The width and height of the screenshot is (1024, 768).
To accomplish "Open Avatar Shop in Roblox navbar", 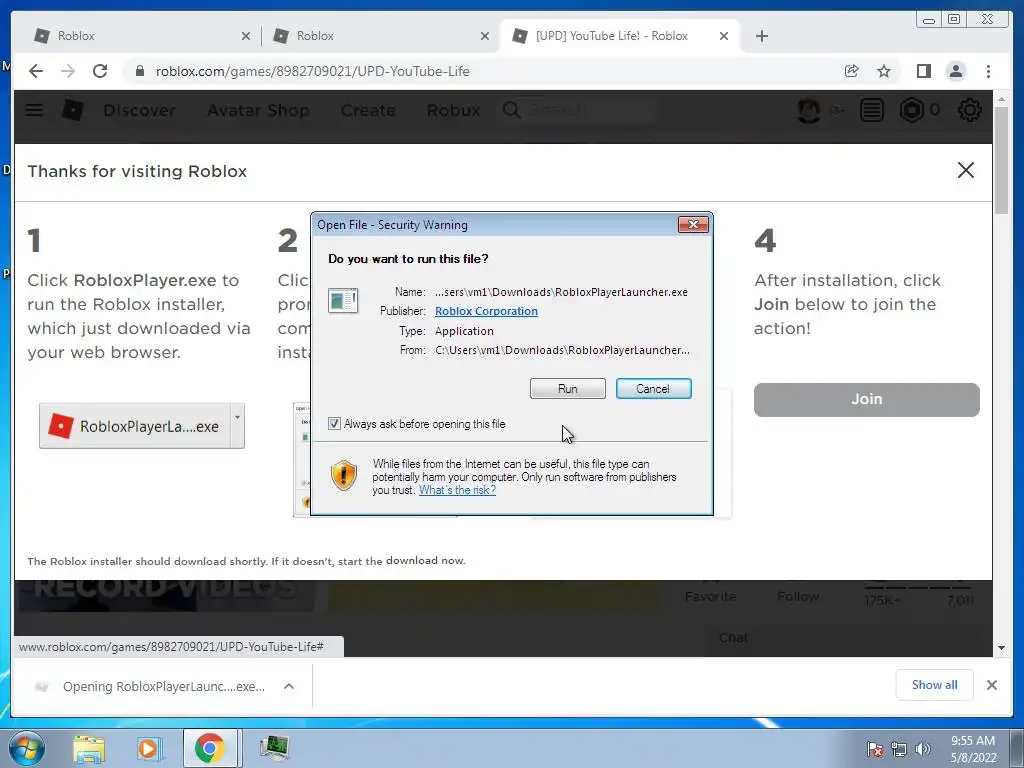I will [x=258, y=110].
